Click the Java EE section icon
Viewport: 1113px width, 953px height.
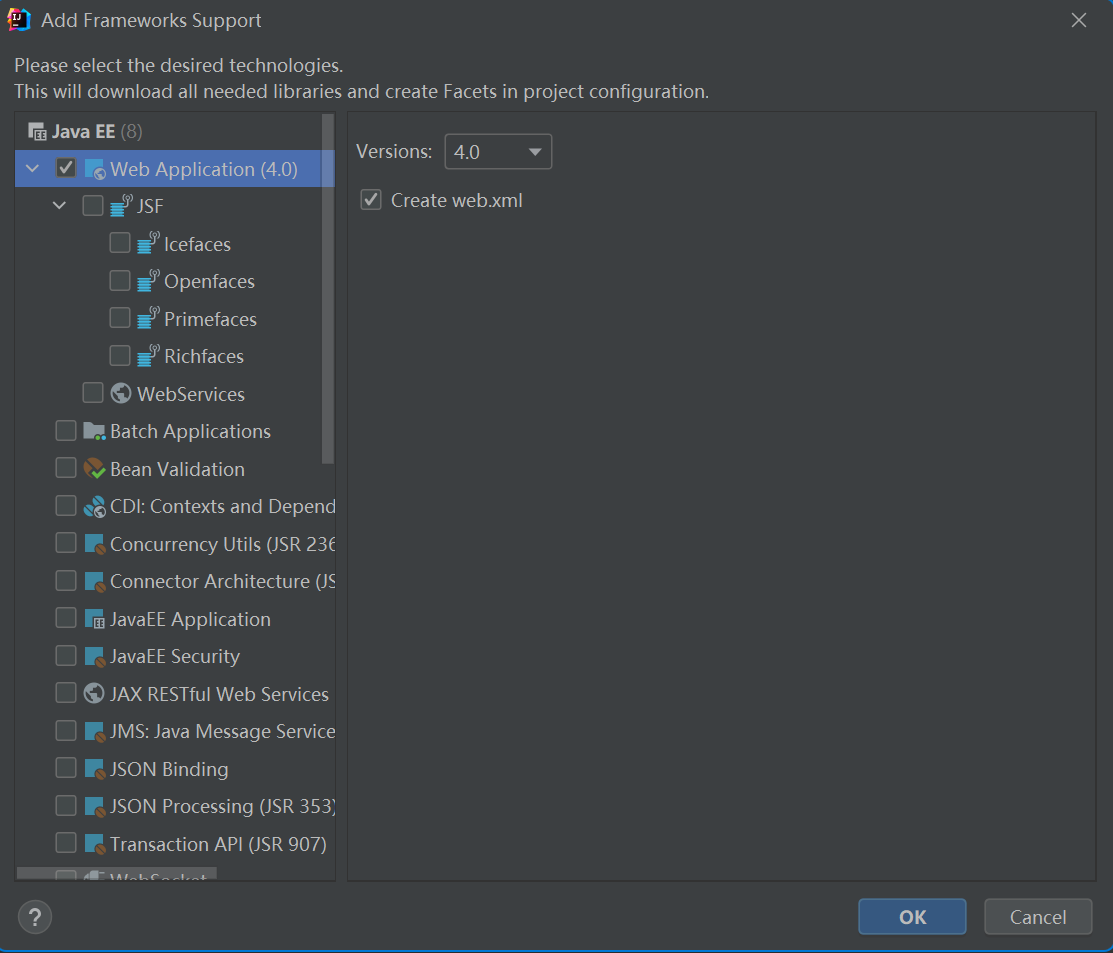click(x=36, y=131)
